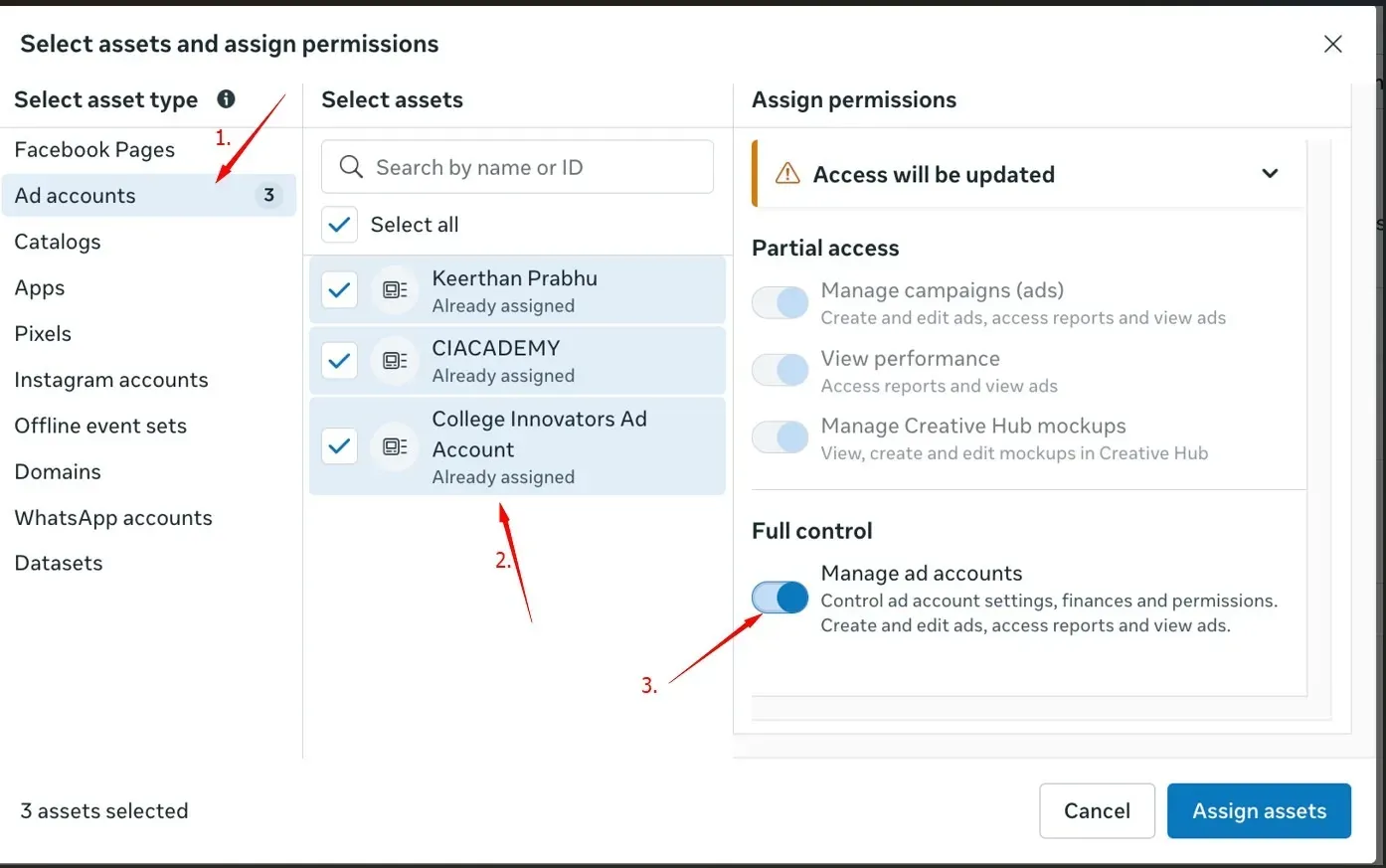Click the Keerthan Prabhu ad account icon

tap(395, 290)
